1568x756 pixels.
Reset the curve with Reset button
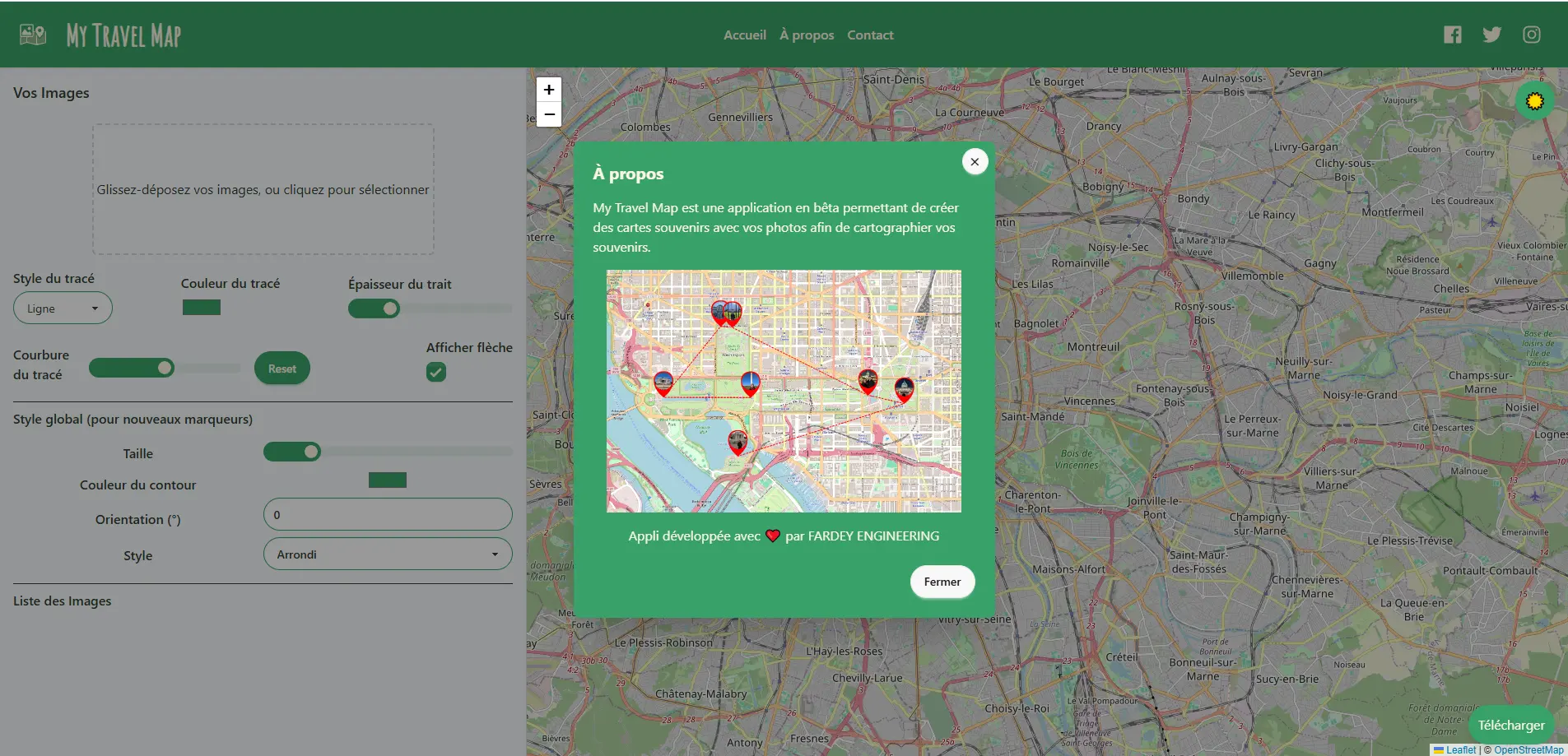(x=281, y=369)
